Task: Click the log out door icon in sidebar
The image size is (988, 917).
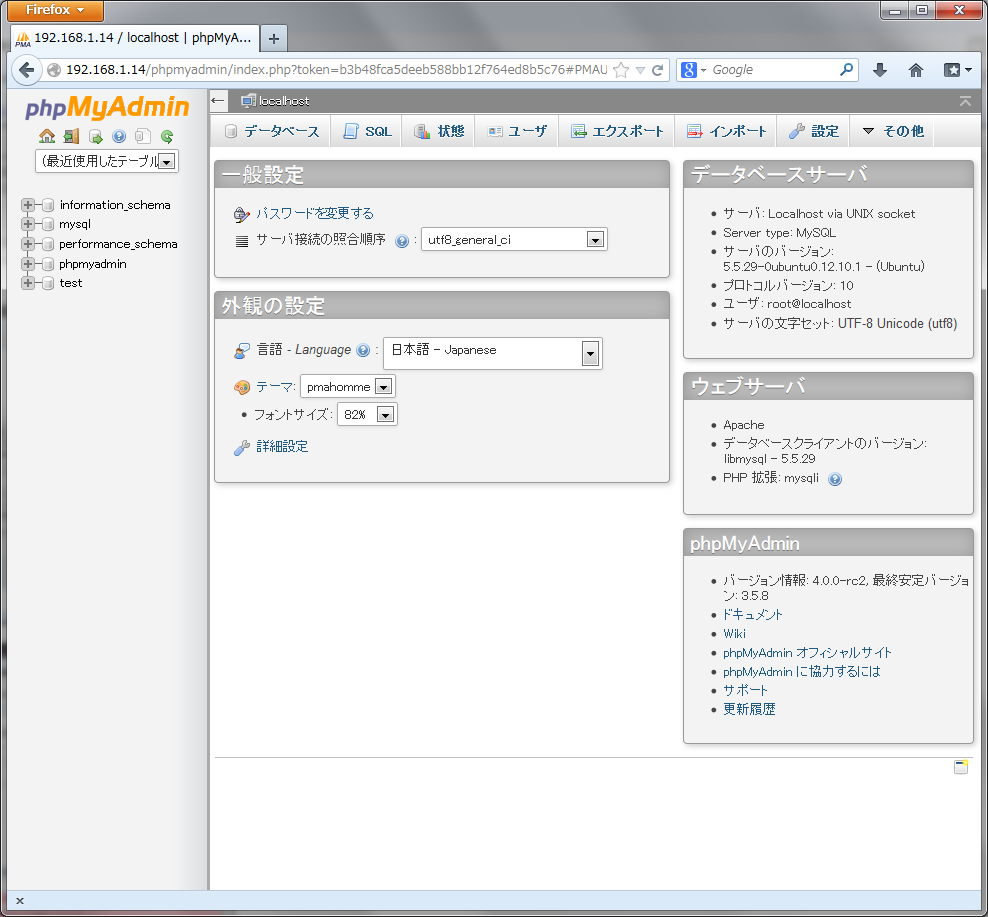Action: [71, 136]
